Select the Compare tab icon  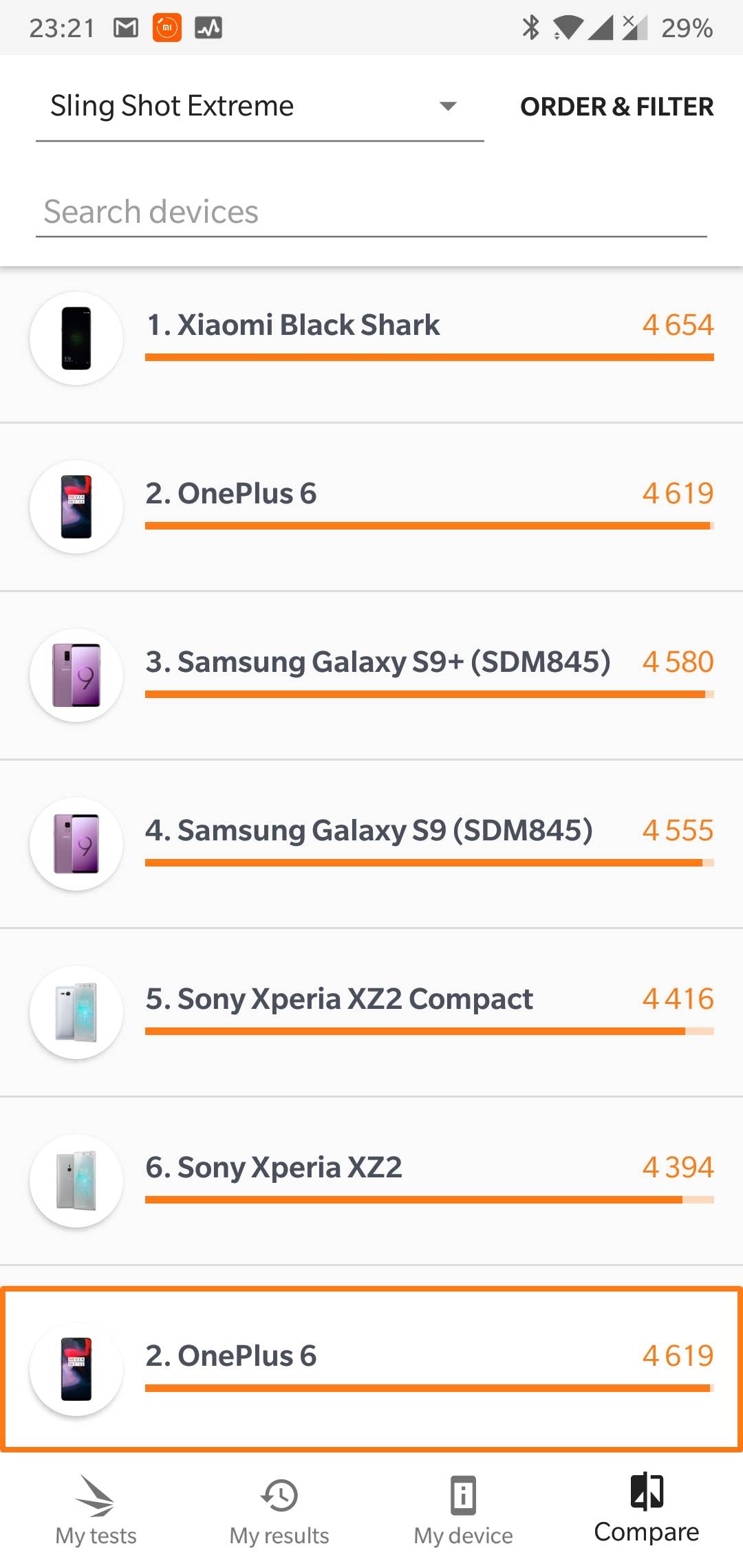click(x=647, y=1492)
